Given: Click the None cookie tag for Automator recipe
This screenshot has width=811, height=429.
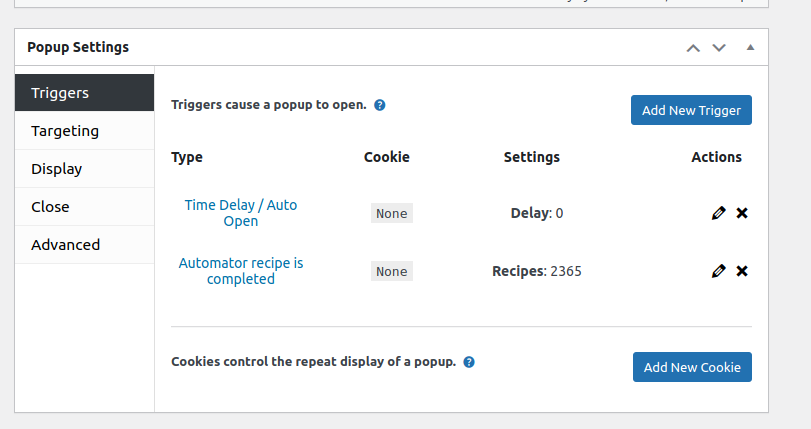Looking at the screenshot, I should [392, 271].
